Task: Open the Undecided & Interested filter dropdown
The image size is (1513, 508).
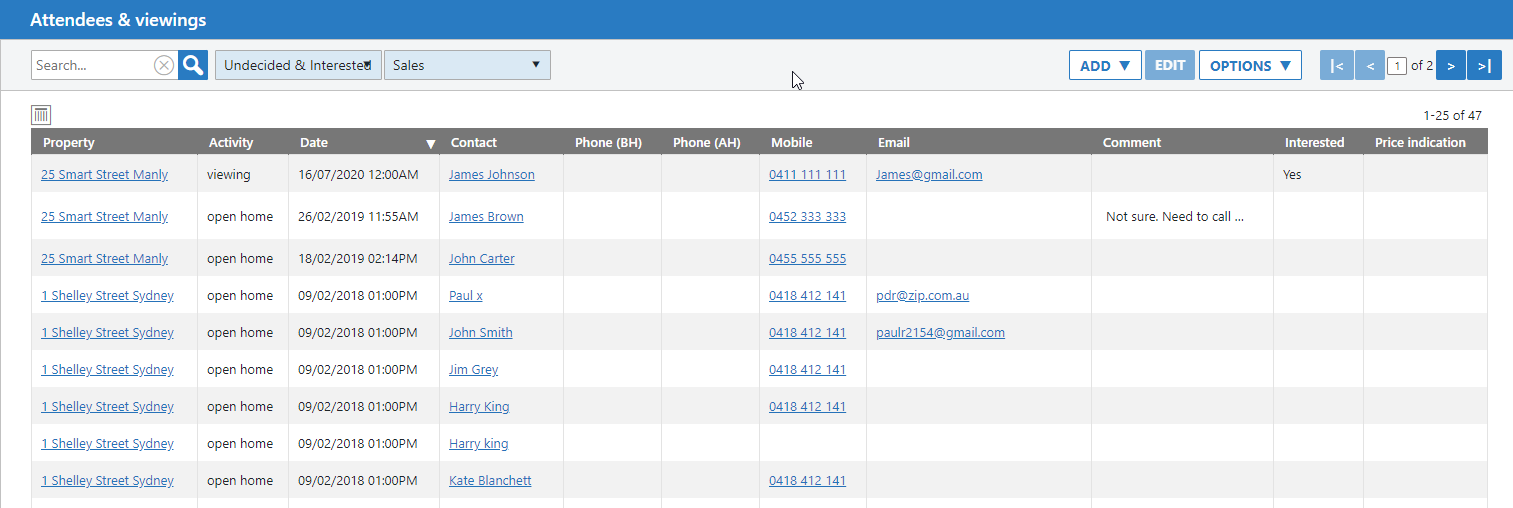Action: 298,65
